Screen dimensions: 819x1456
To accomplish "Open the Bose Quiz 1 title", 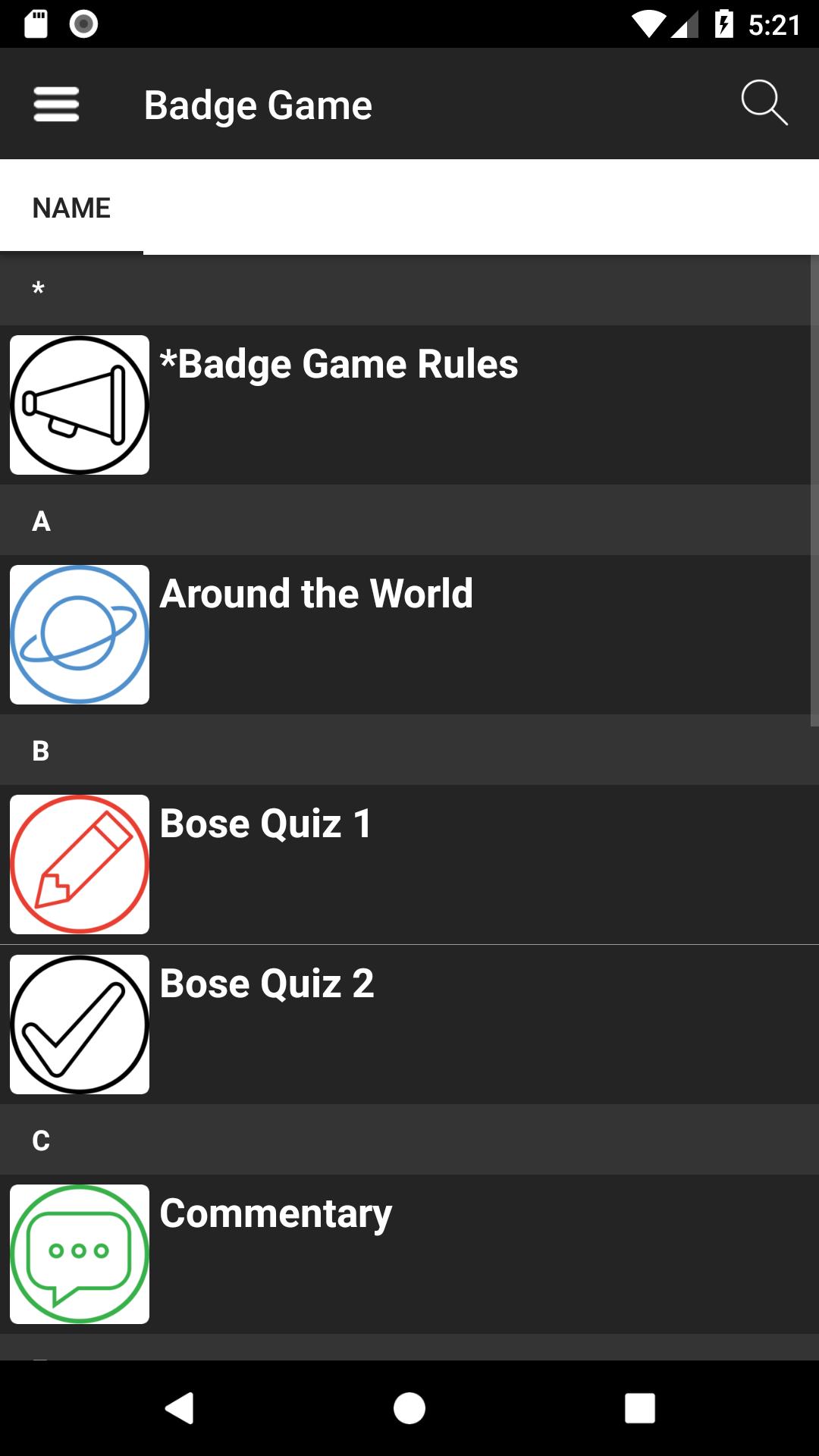I will tap(265, 824).
